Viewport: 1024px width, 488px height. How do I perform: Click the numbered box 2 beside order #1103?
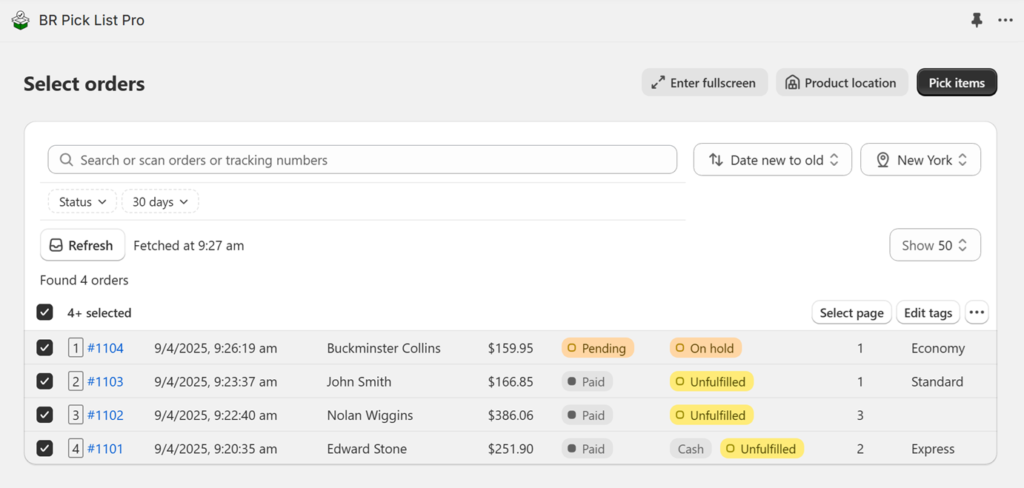tap(76, 382)
